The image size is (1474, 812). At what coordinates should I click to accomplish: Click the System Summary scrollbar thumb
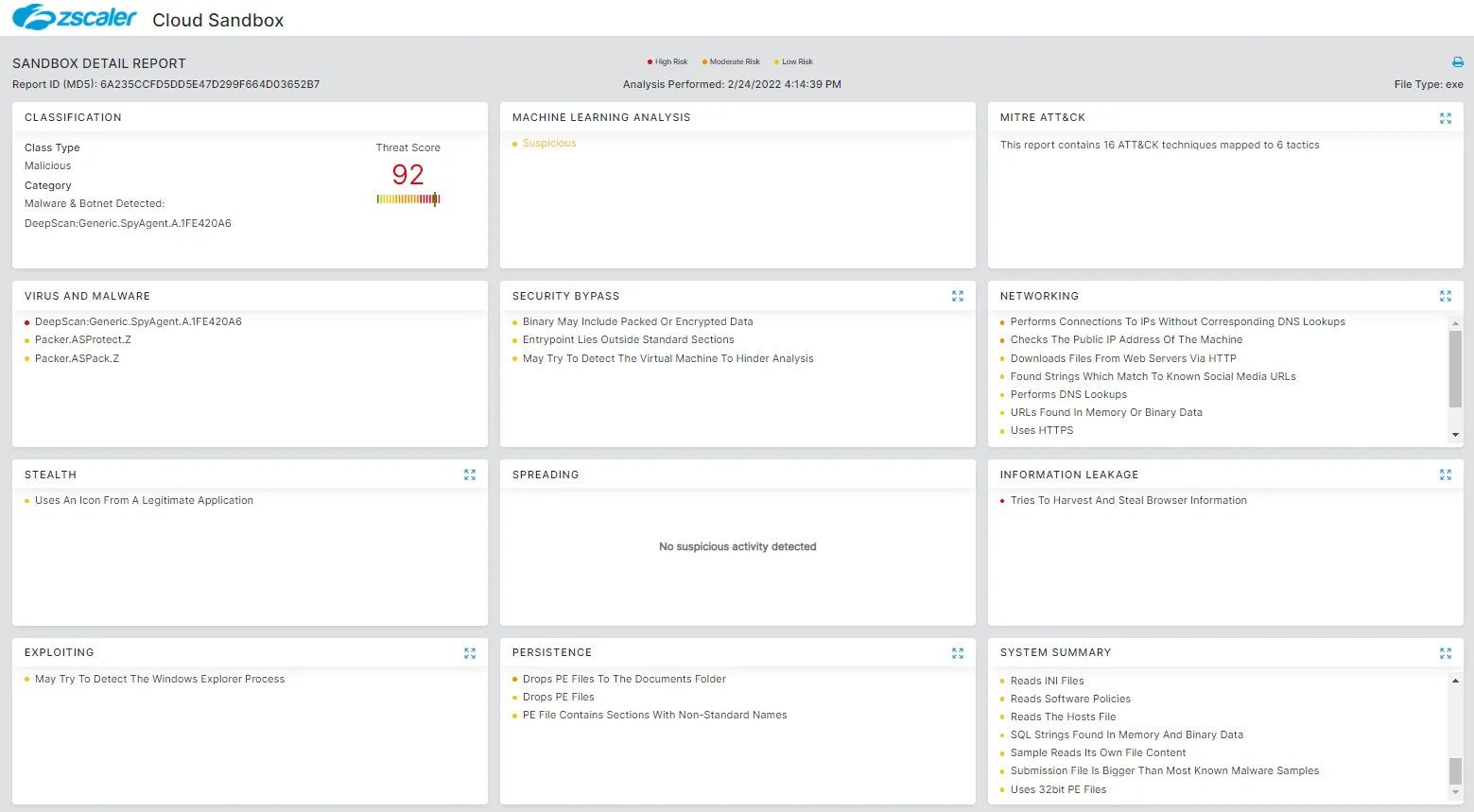[1455, 770]
